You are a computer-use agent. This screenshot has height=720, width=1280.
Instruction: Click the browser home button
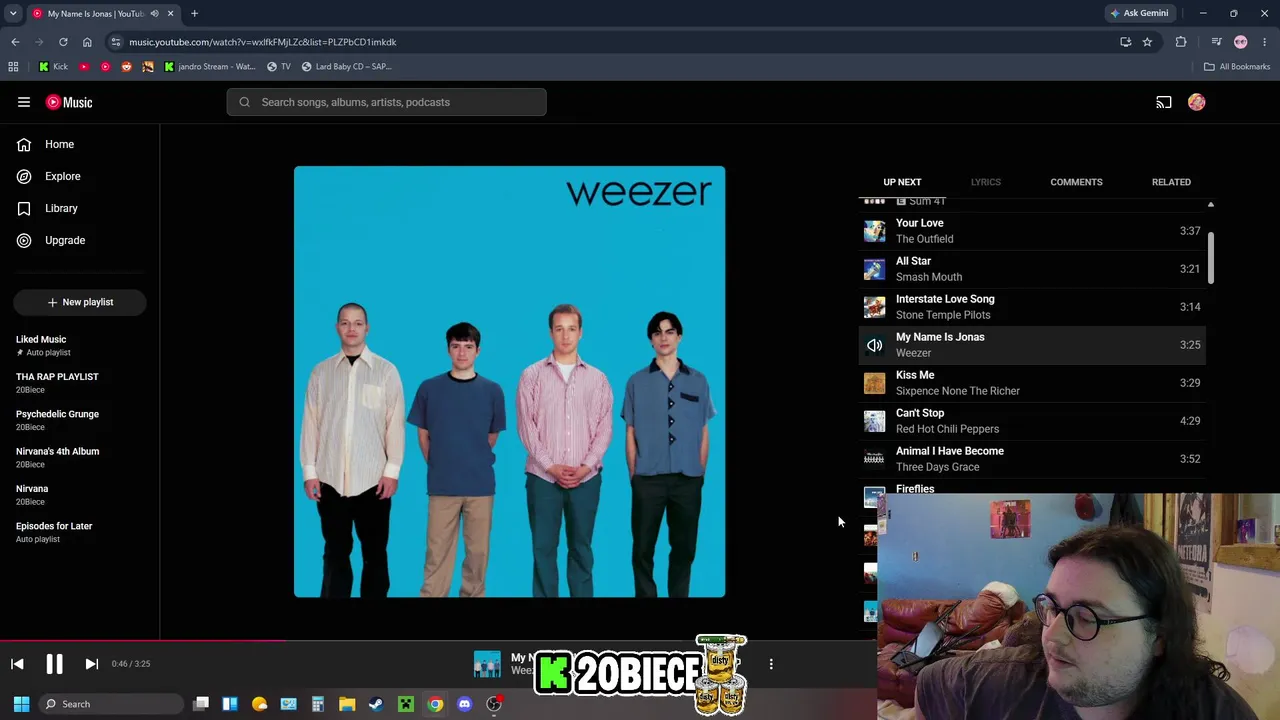87,42
